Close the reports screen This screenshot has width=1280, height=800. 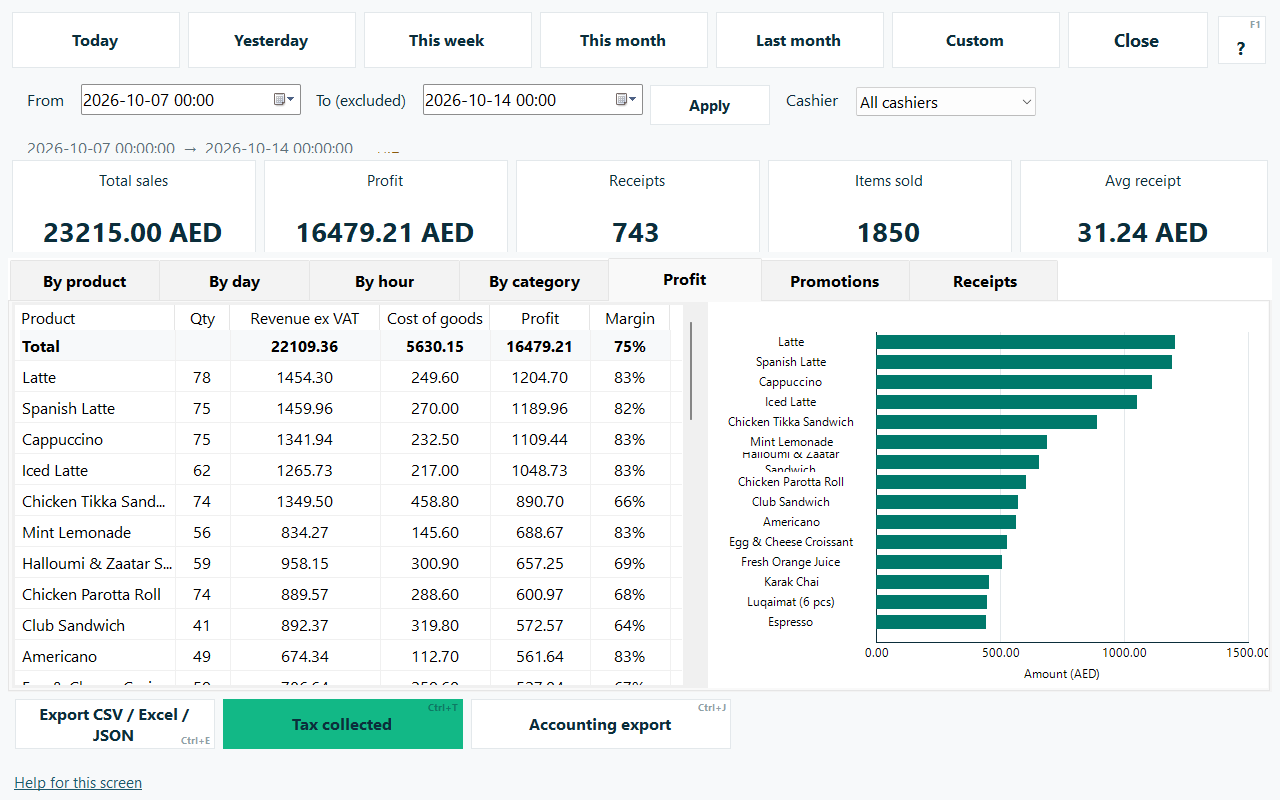[1138, 40]
